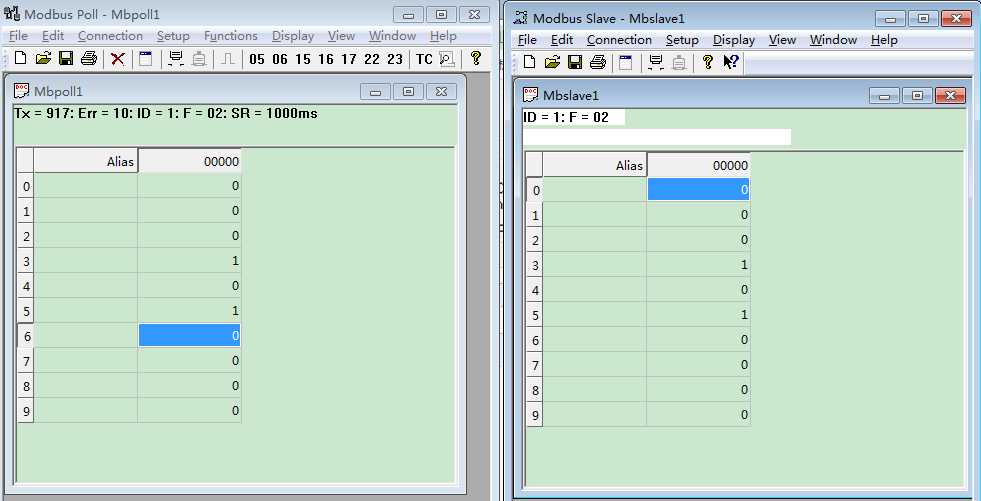Open Display menu in Modbus Slave

tap(734, 39)
